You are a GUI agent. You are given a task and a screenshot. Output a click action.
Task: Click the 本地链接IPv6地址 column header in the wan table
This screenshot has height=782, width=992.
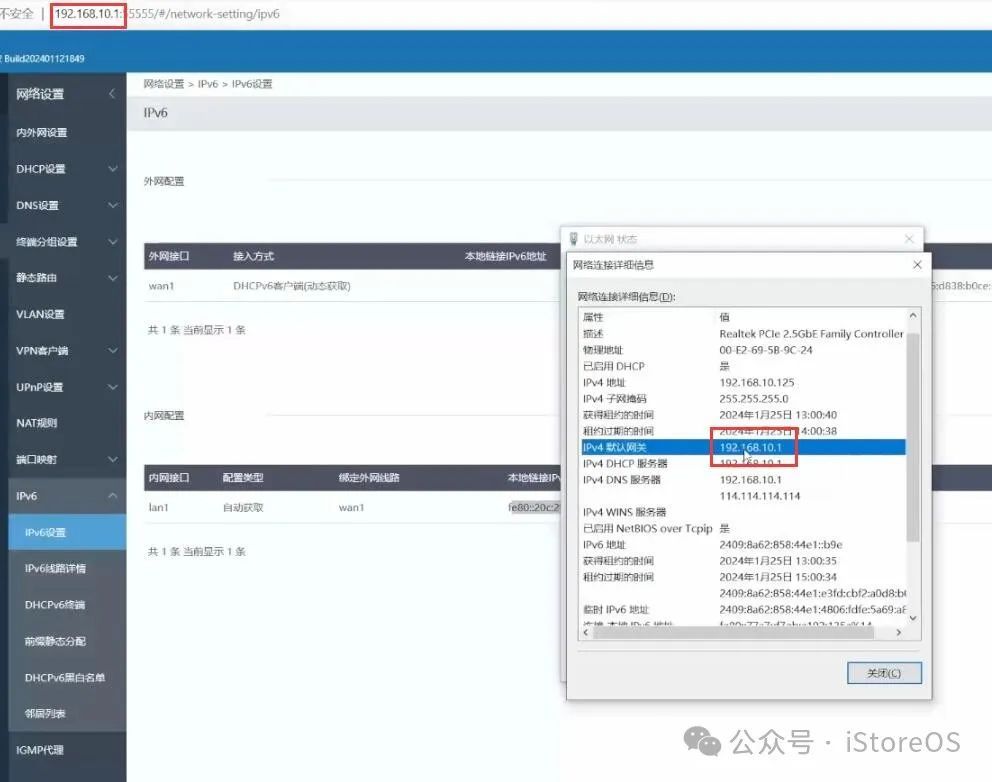point(505,256)
